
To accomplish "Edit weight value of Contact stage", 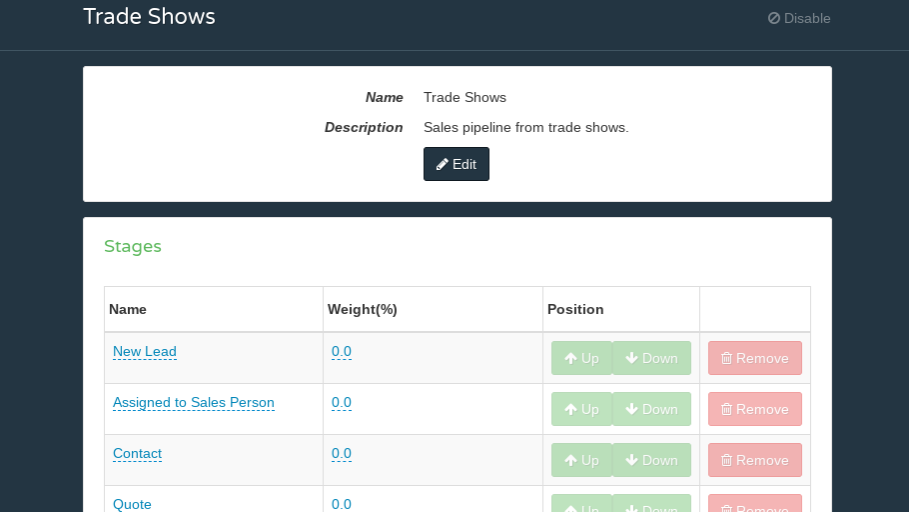I will click(341, 453).
